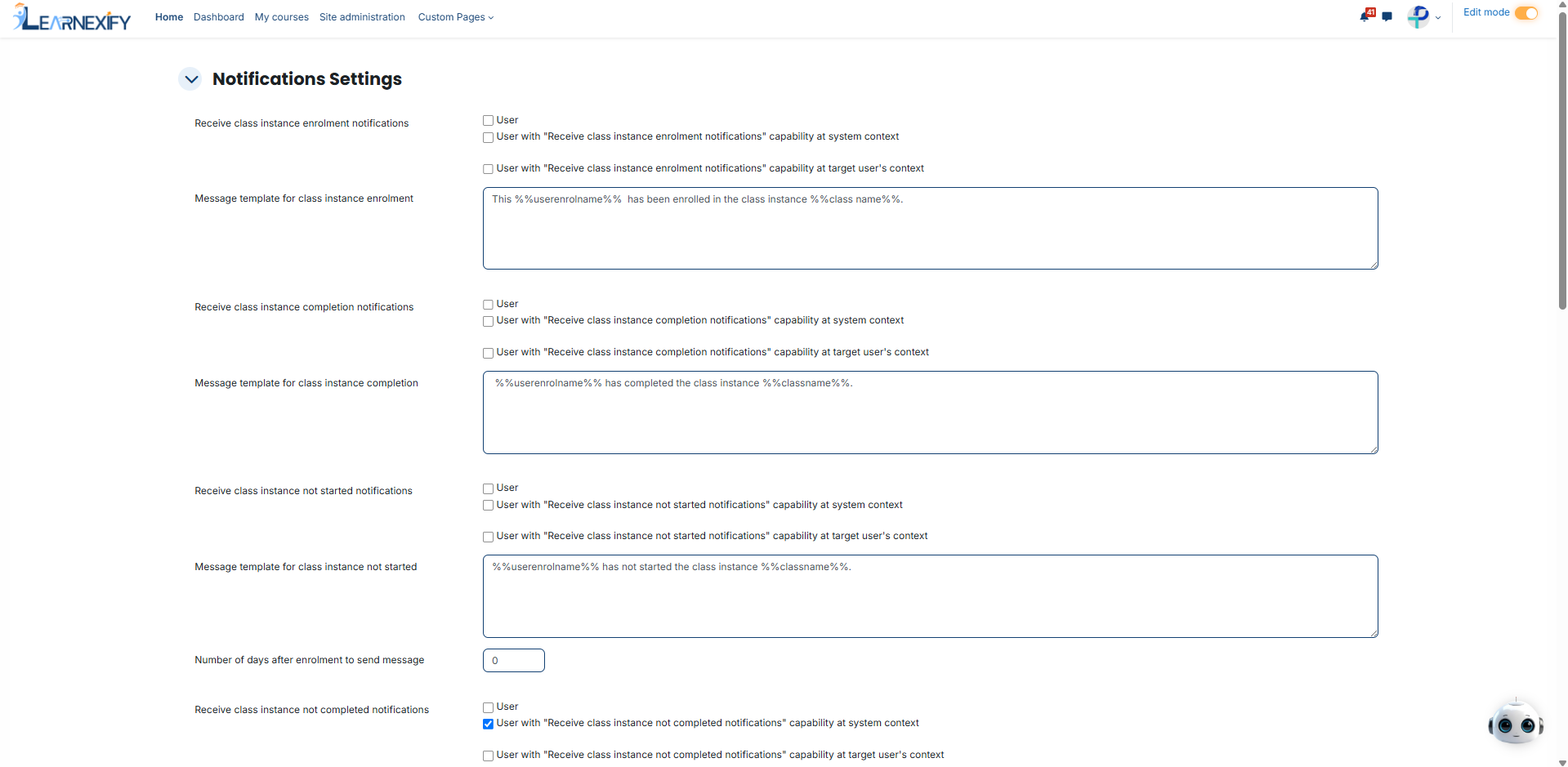Focus the number of days after enrolment field
The width and height of the screenshot is (1568, 767).
tap(513, 661)
